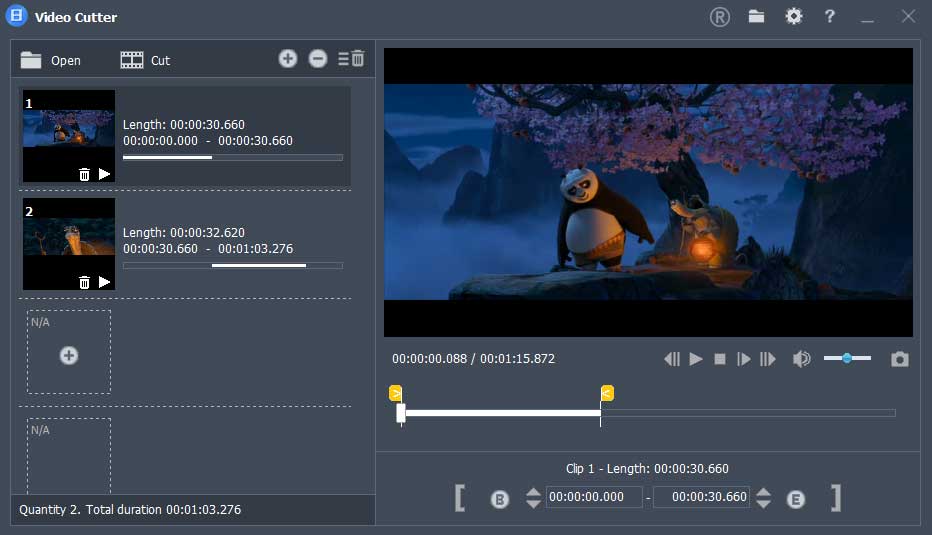Click the yellow end marker on timeline
The width and height of the screenshot is (932, 535).
coord(607,393)
